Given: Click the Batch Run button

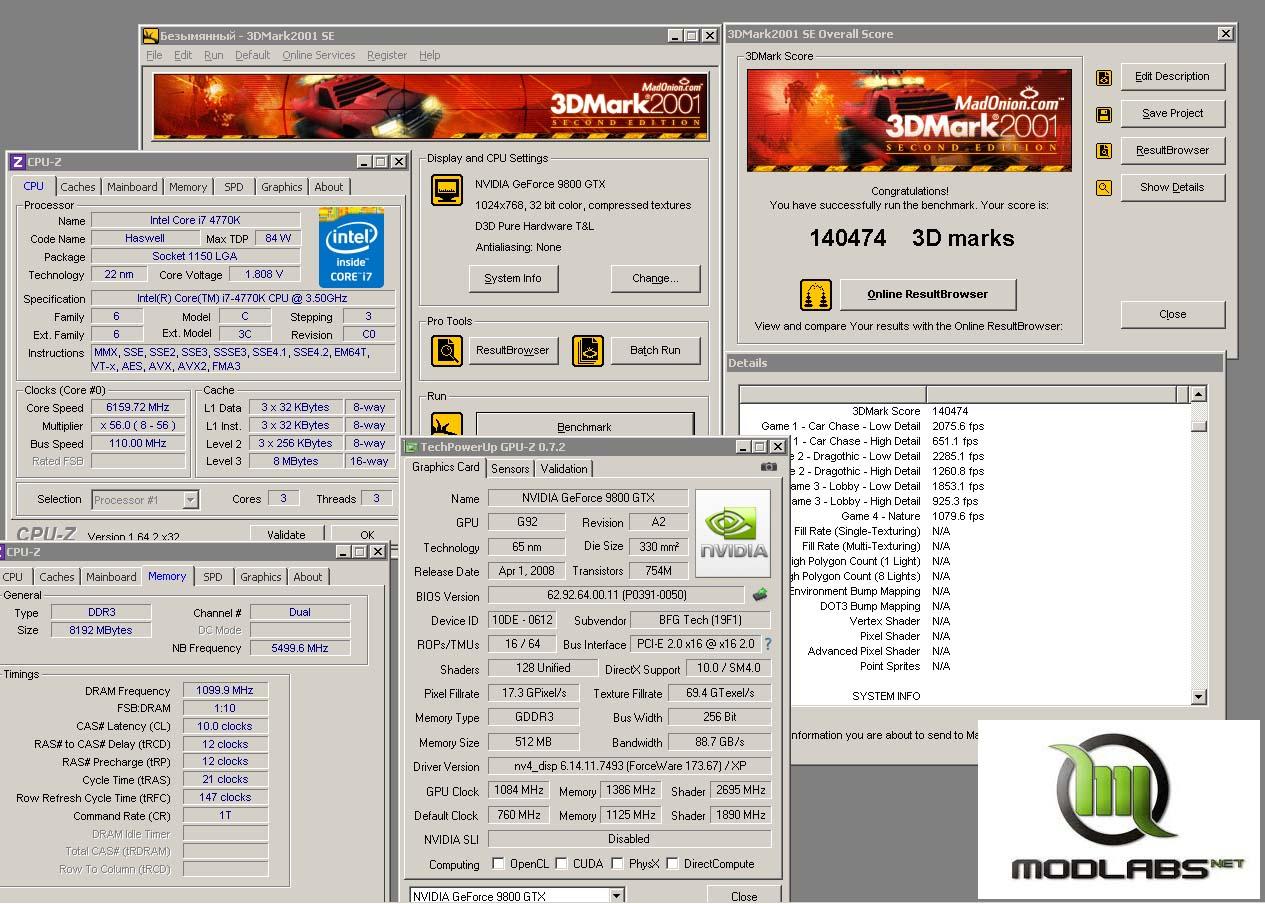Looking at the screenshot, I should pos(655,351).
